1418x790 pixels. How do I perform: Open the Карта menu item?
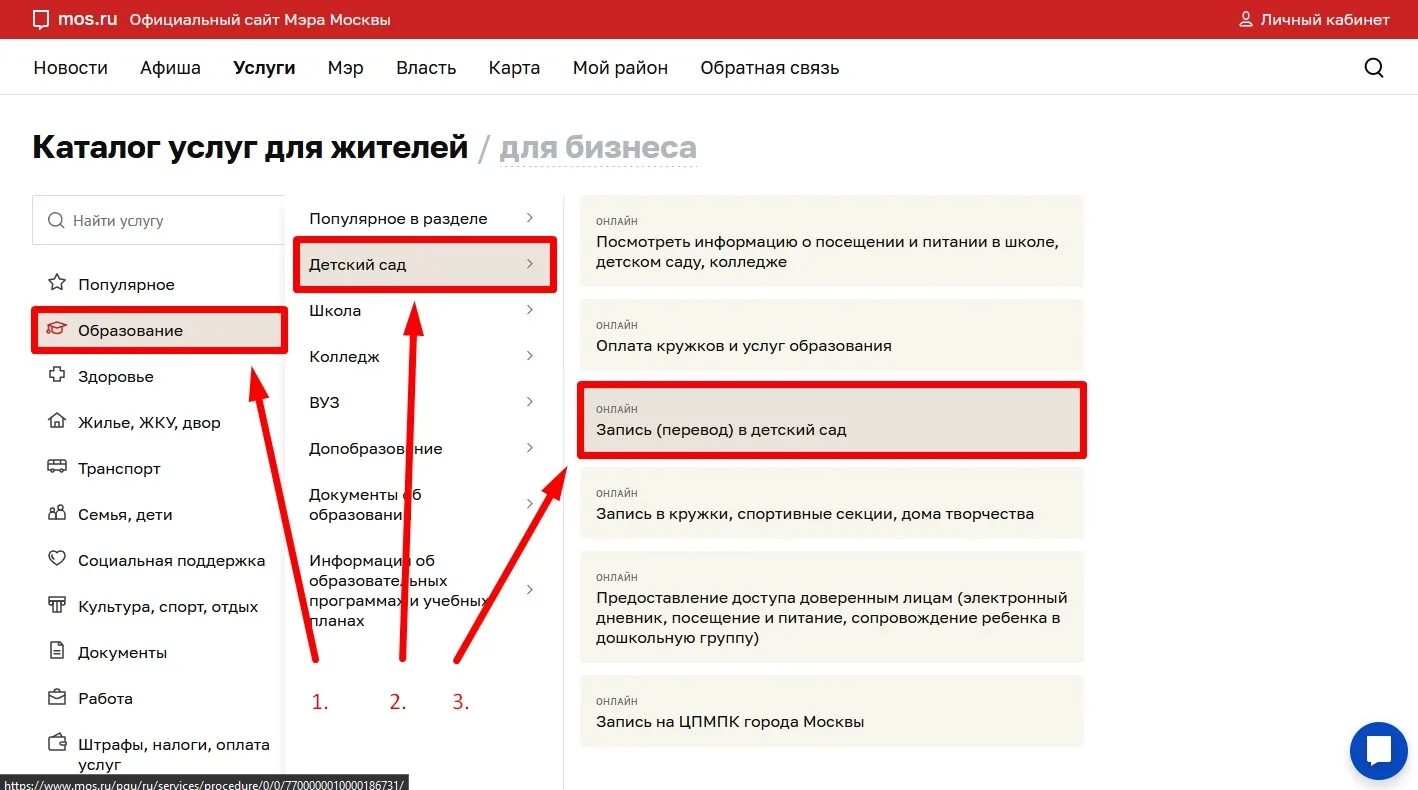[514, 68]
